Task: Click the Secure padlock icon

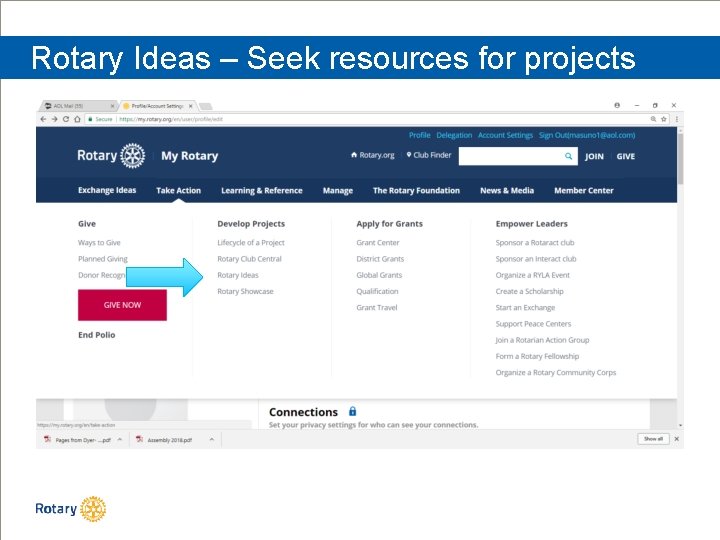Action: tap(90, 119)
